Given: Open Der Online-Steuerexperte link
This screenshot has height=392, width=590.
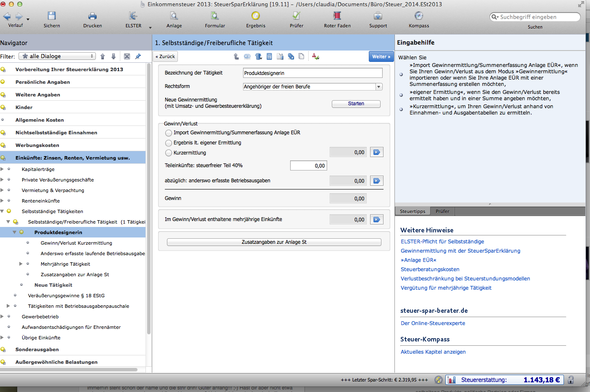Looking at the screenshot, I should click(433, 323).
